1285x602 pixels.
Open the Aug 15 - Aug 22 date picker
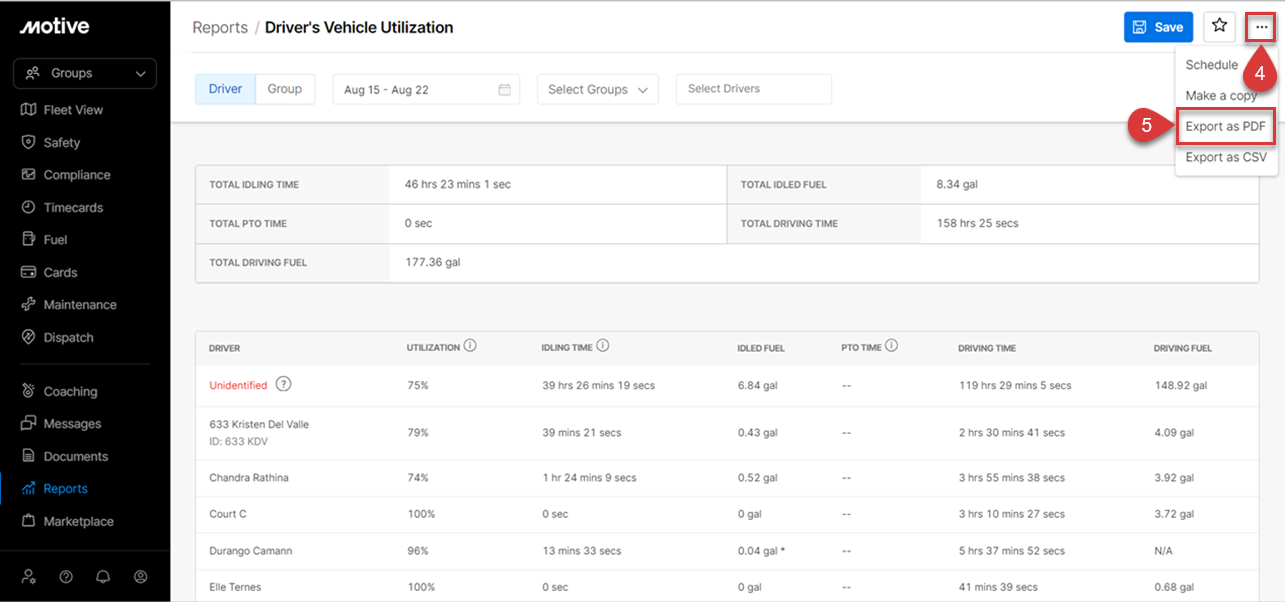(426, 89)
